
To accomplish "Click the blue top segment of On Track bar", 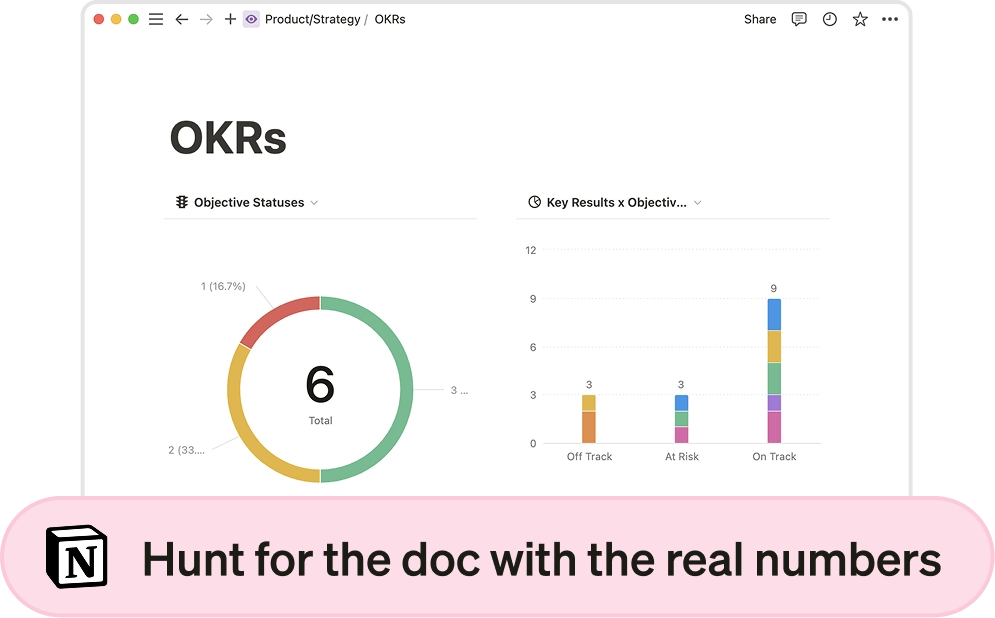I will (x=774, y=315).
